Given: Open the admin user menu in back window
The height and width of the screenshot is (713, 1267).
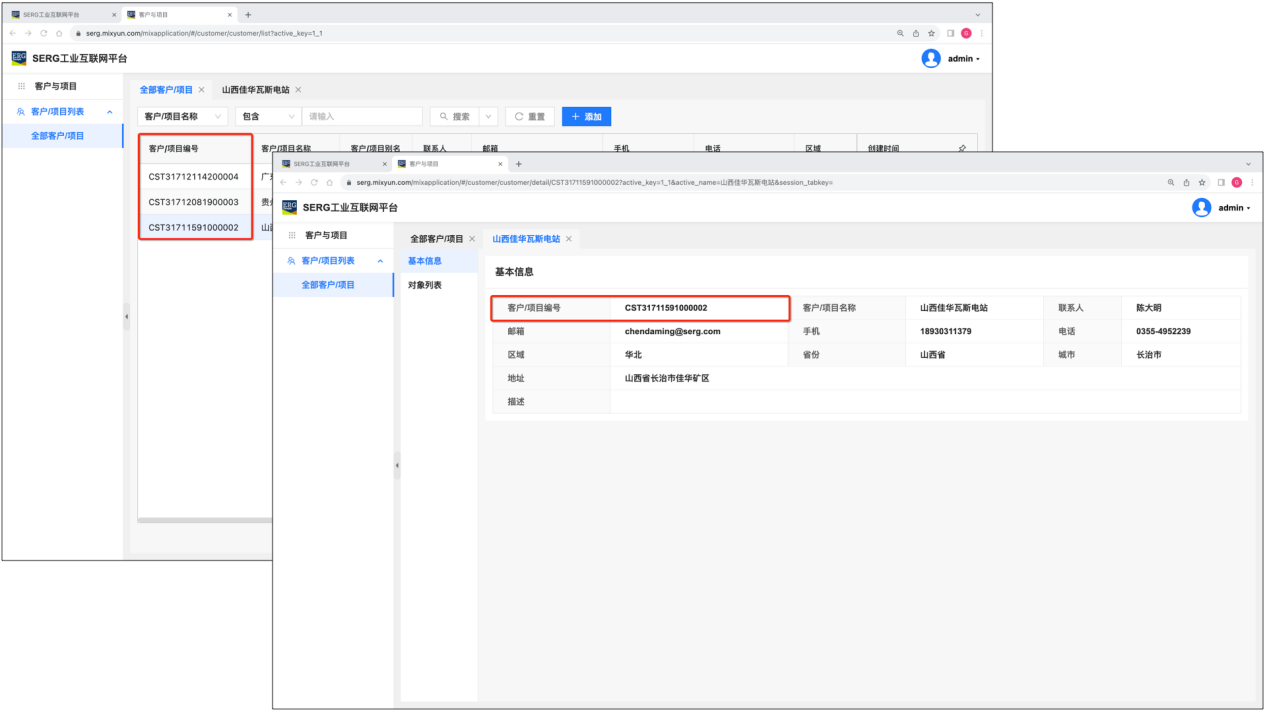Looking at the screenshot, I should (963, 59).
